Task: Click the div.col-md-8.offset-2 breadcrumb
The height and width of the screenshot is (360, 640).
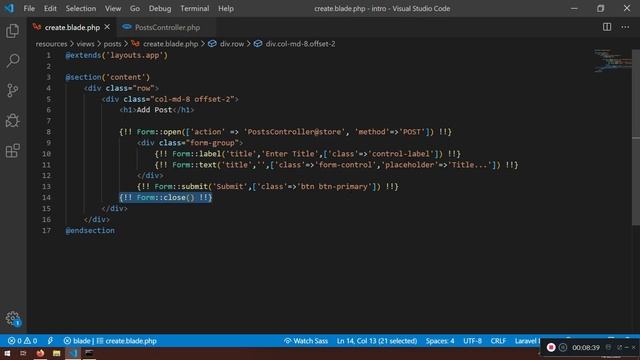Action: tap(295, 44)
